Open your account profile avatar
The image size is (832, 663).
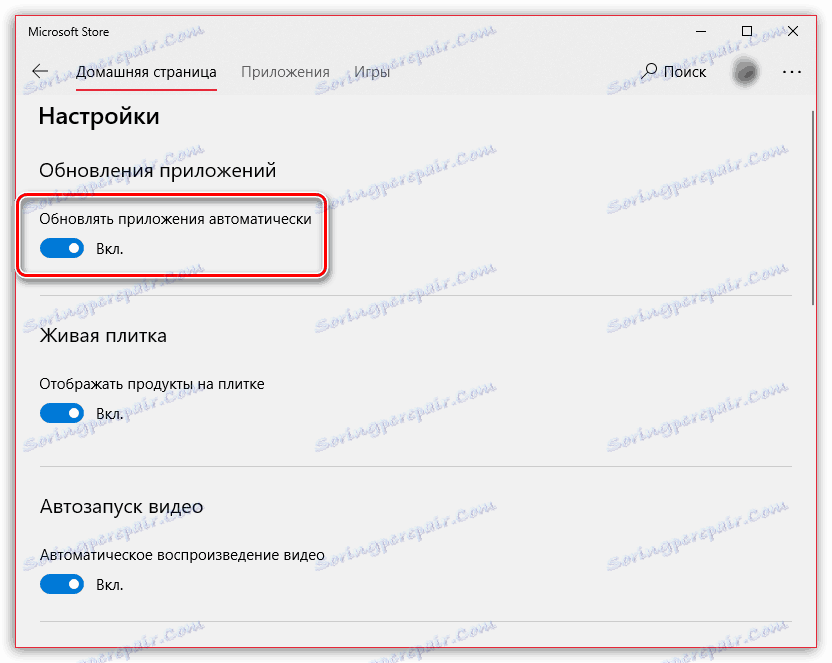pyautogui.click(x=745, y=71)
